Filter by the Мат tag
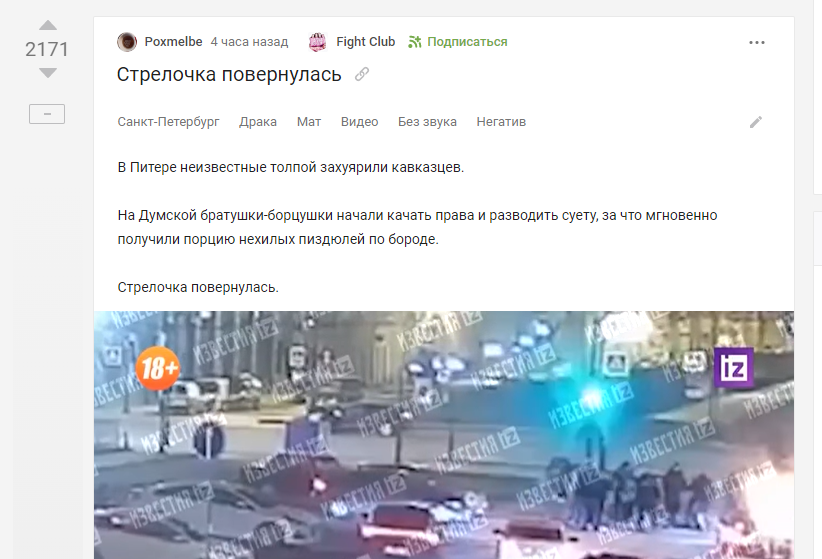The image size is (822, 559). tap(309, 122)
